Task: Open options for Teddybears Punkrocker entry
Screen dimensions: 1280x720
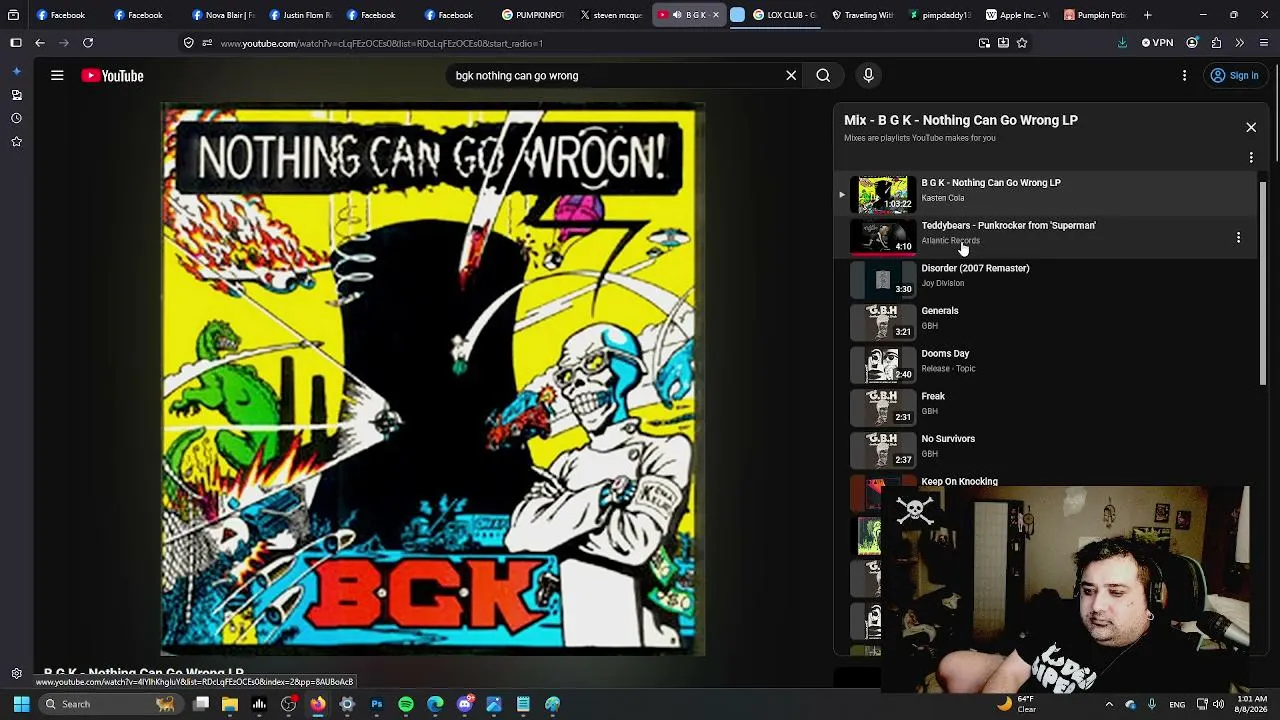Action: click(x=1238, y=237)
